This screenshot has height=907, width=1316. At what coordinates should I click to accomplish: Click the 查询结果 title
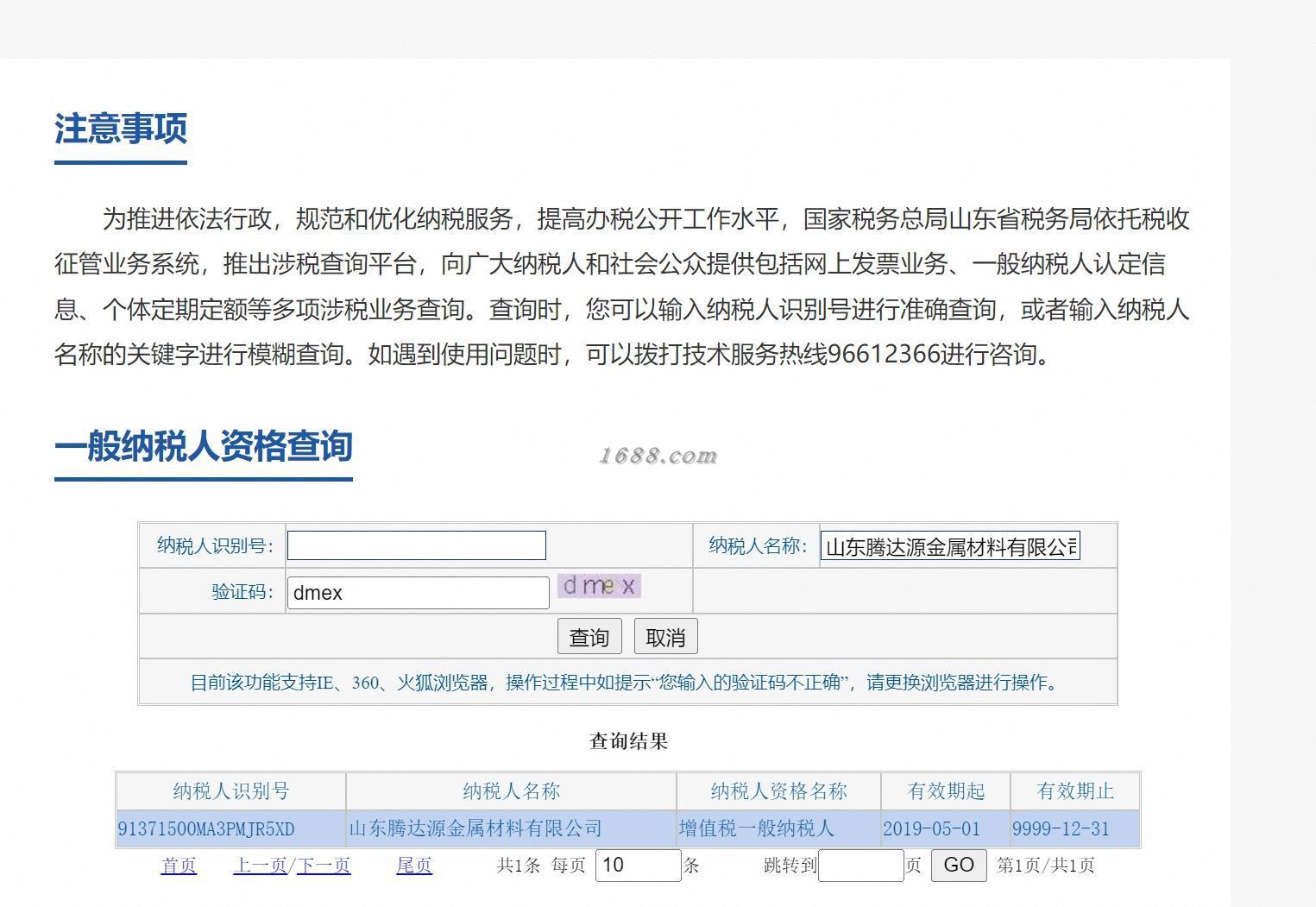tap(628, 741)
